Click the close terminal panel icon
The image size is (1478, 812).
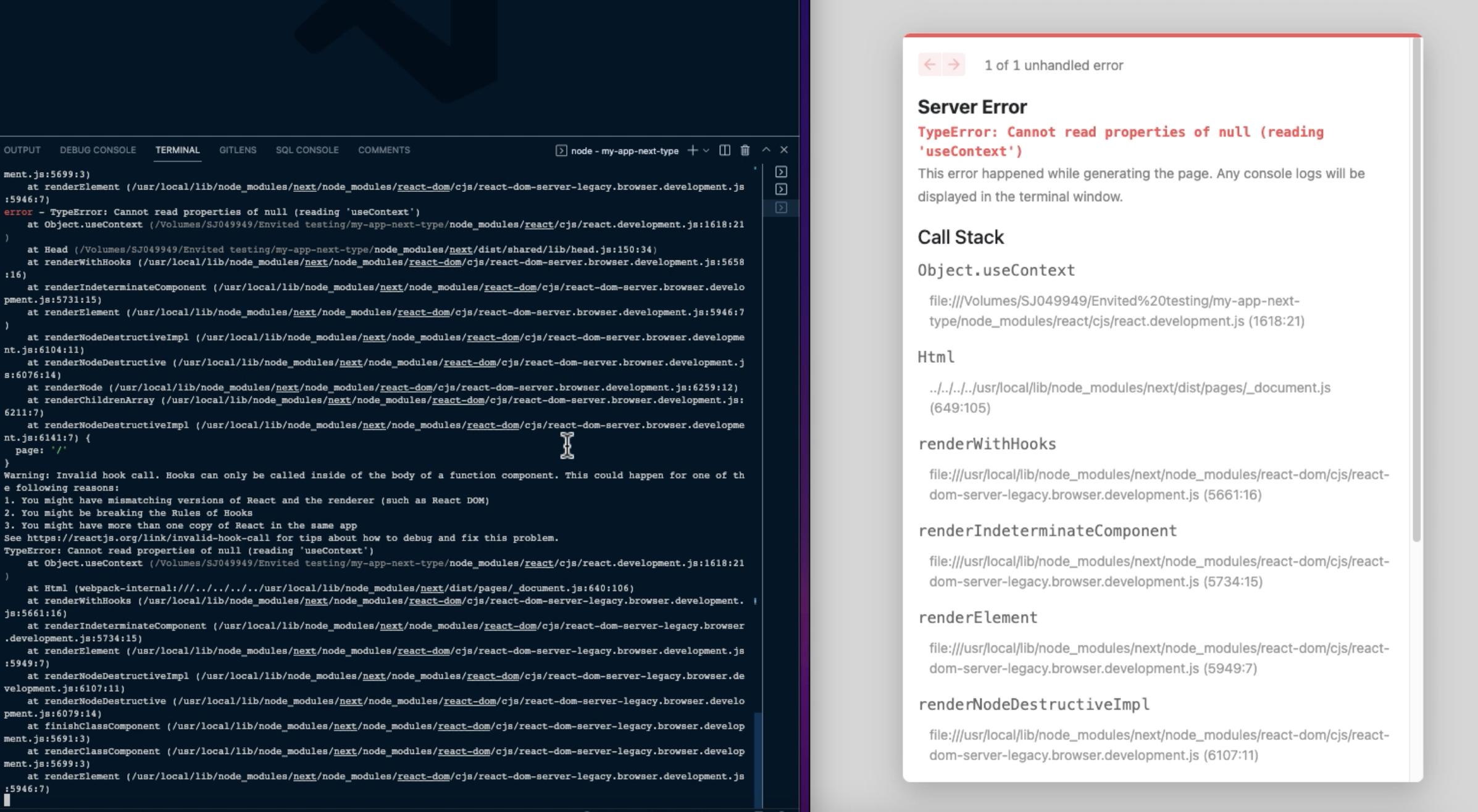(x=786, y=150)
